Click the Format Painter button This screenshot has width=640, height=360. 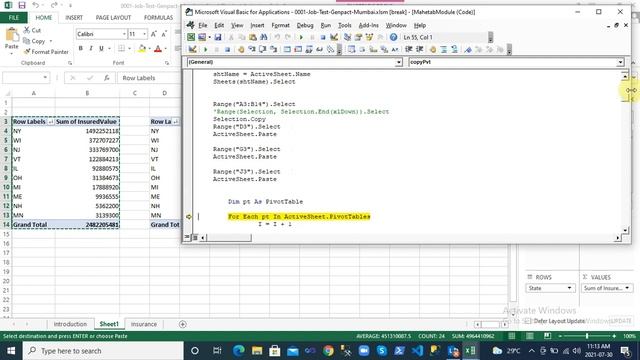pos(46,52)
